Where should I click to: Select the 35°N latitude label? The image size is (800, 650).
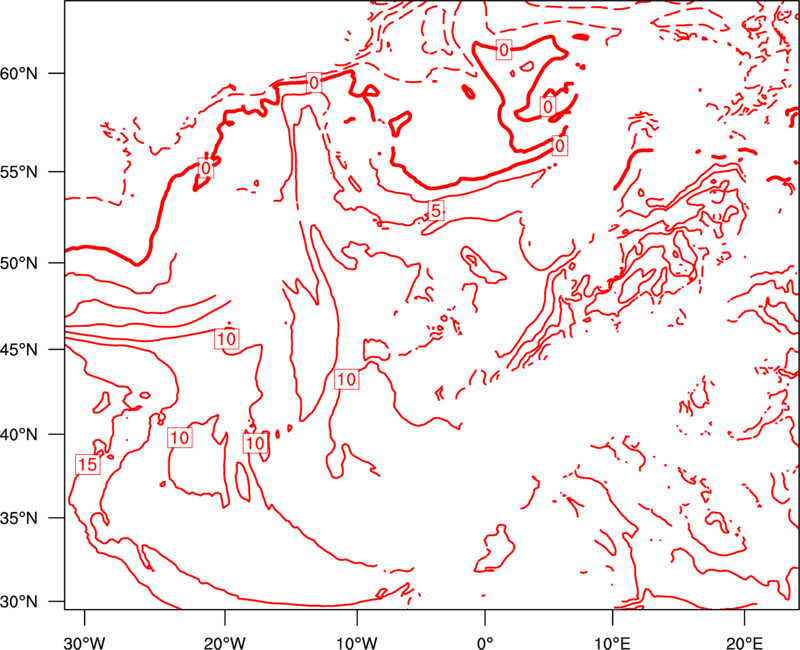click(x=19, y=518)
